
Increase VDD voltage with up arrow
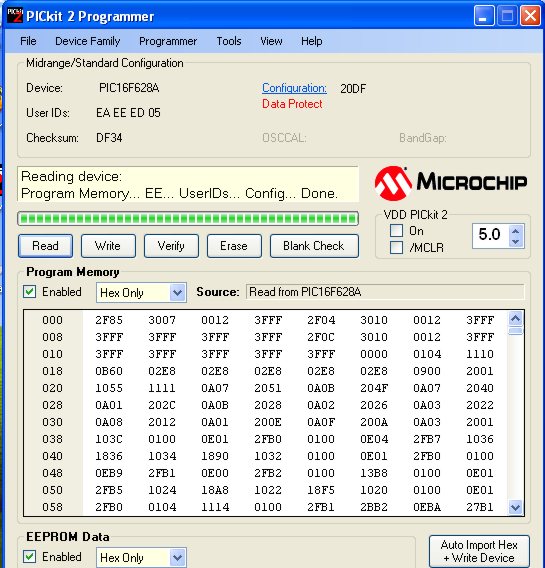pyautogui.click(x=516, y=230)
